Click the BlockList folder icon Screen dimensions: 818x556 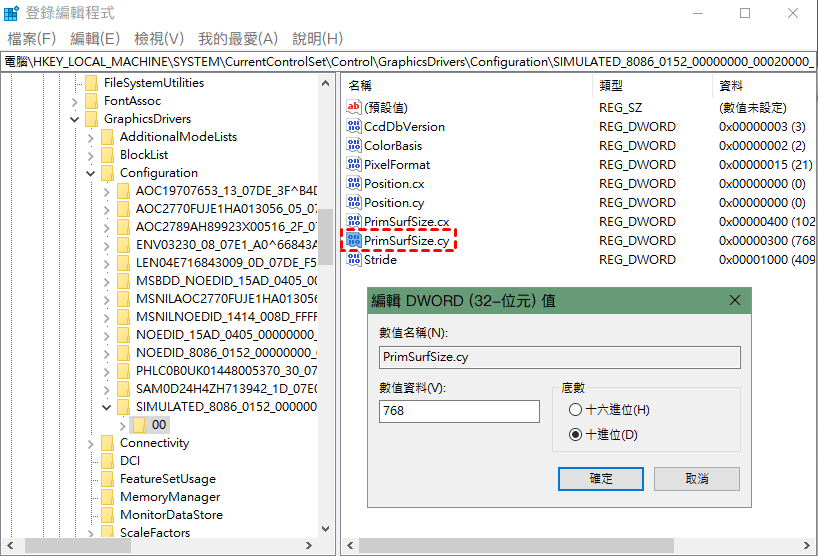tap(107, 155)
